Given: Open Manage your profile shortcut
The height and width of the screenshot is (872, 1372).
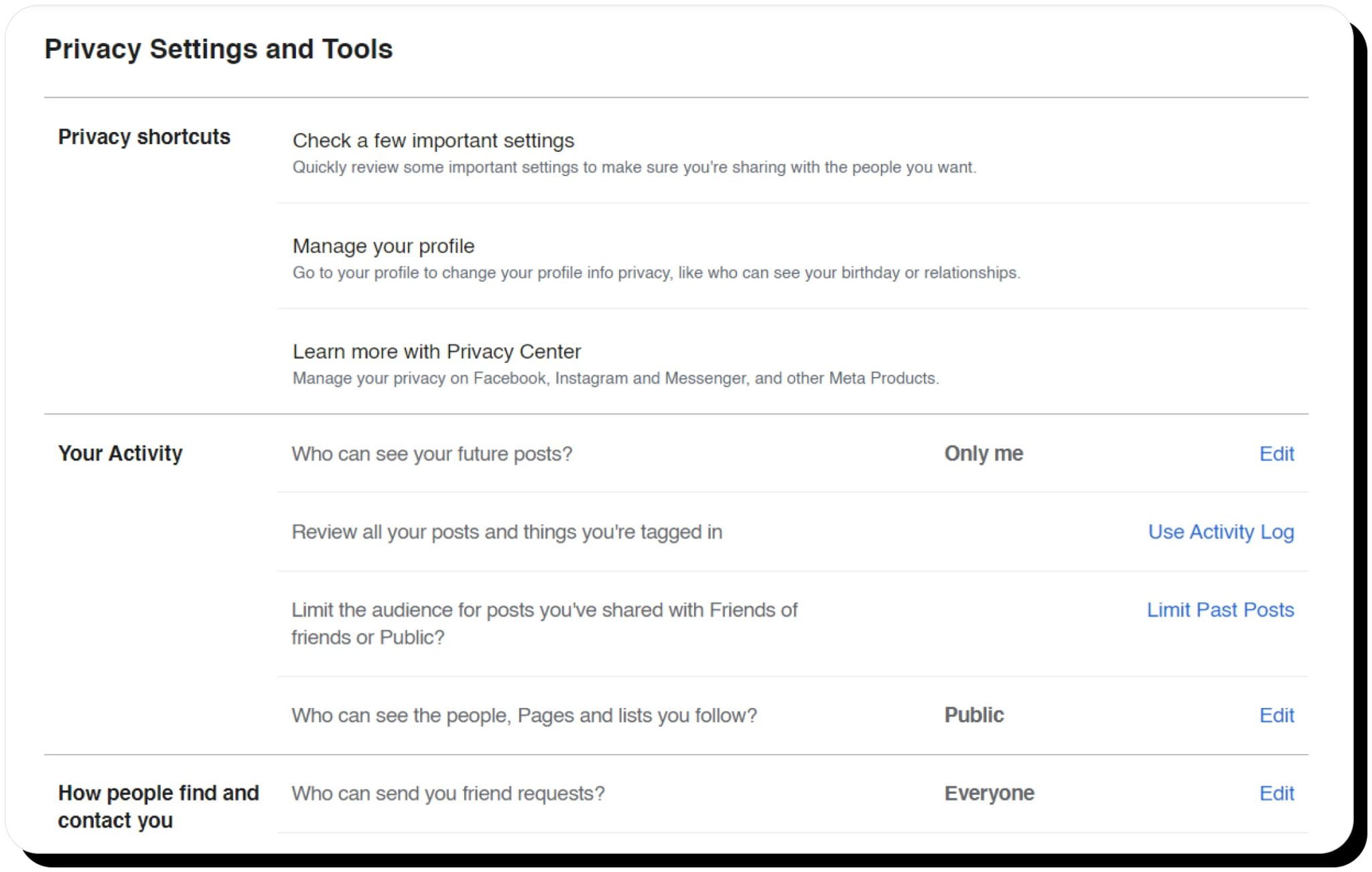Looking at the screenshot, I should pyautogui.click(x=383, y=246).
